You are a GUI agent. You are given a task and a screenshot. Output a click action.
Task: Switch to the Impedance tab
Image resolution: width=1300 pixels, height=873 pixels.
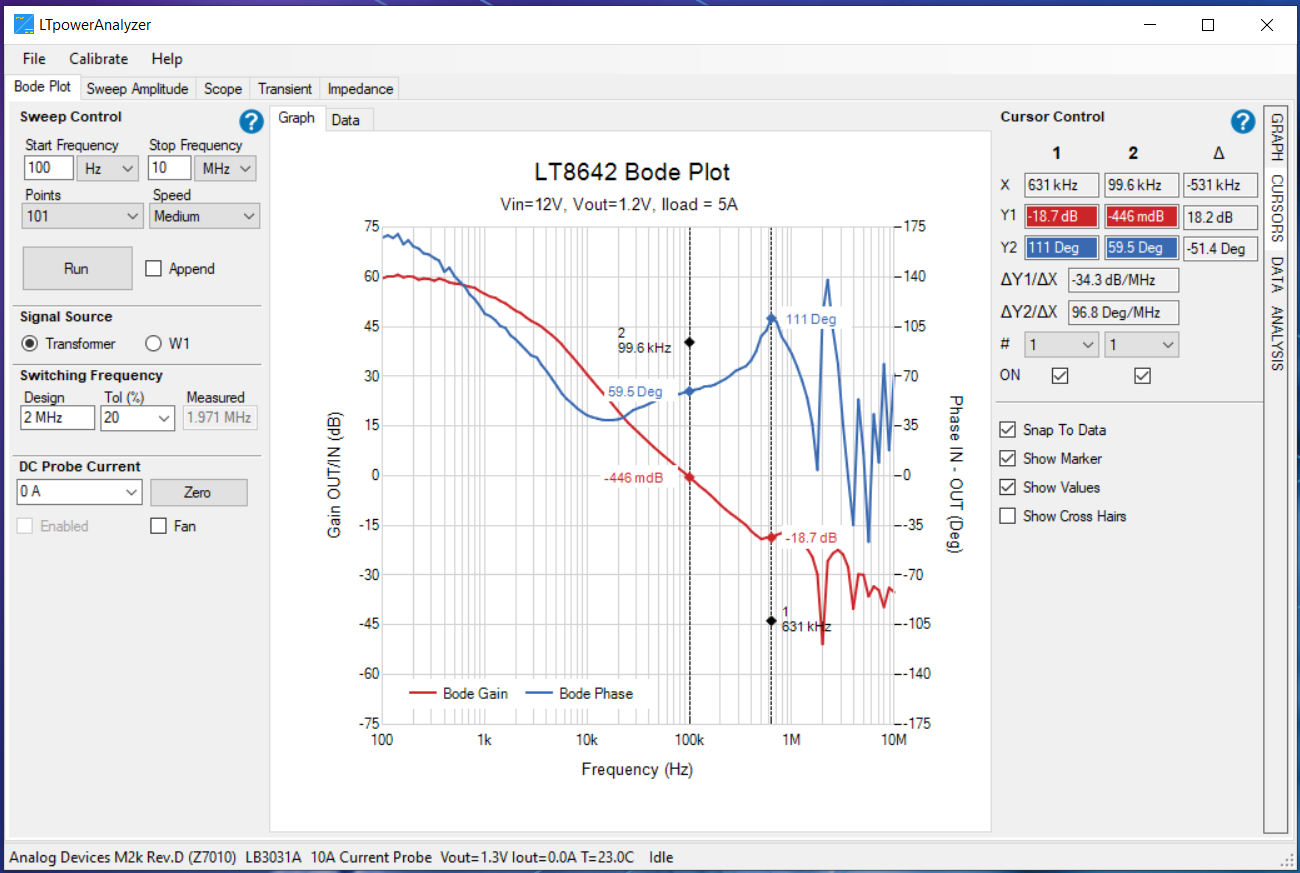coord(359,88)
